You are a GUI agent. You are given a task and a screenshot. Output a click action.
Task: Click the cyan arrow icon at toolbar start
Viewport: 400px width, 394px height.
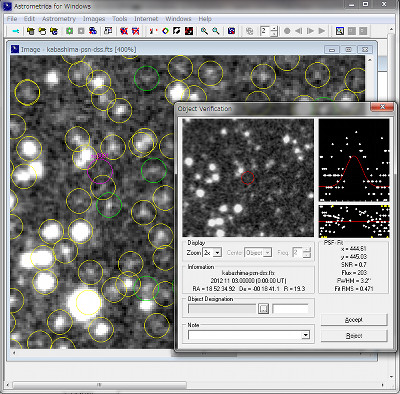point(15,31)
